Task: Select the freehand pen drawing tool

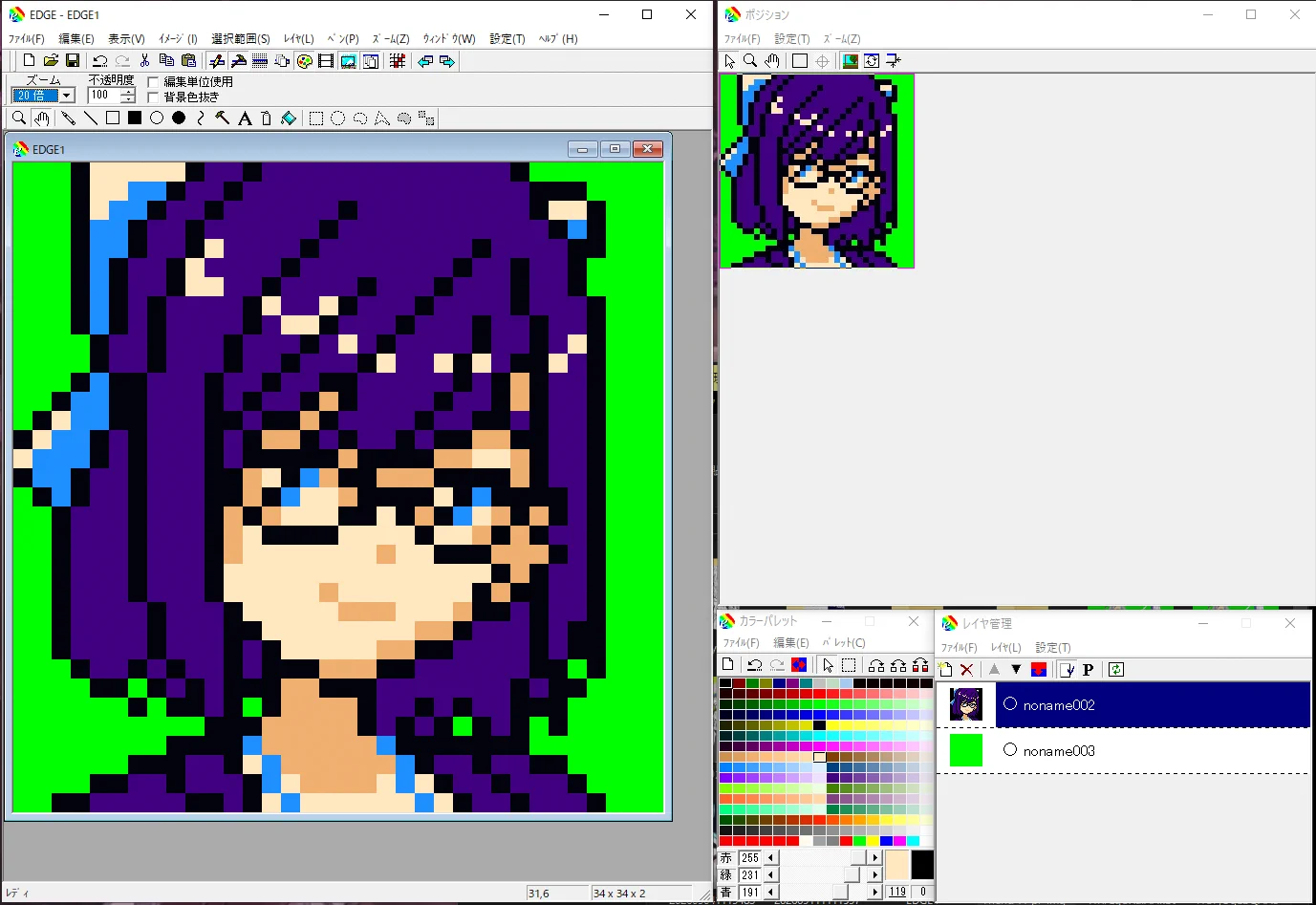Action: click(x=68, y=119)
